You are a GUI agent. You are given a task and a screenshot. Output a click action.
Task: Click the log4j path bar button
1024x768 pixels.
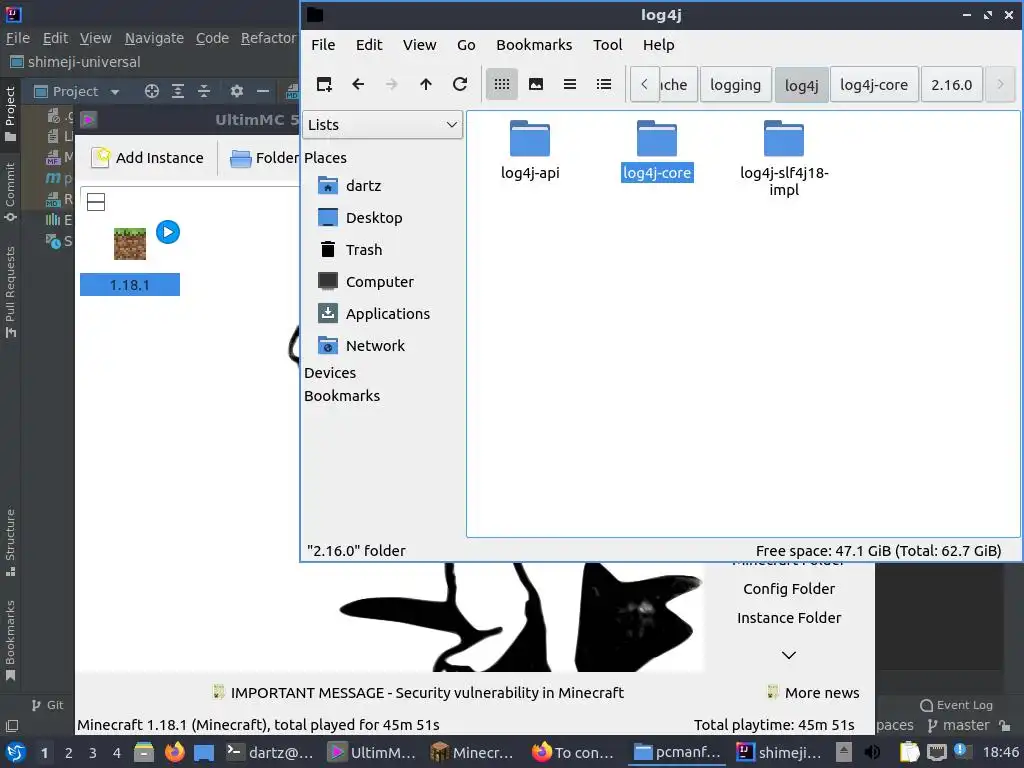click(x=801, y=85)
